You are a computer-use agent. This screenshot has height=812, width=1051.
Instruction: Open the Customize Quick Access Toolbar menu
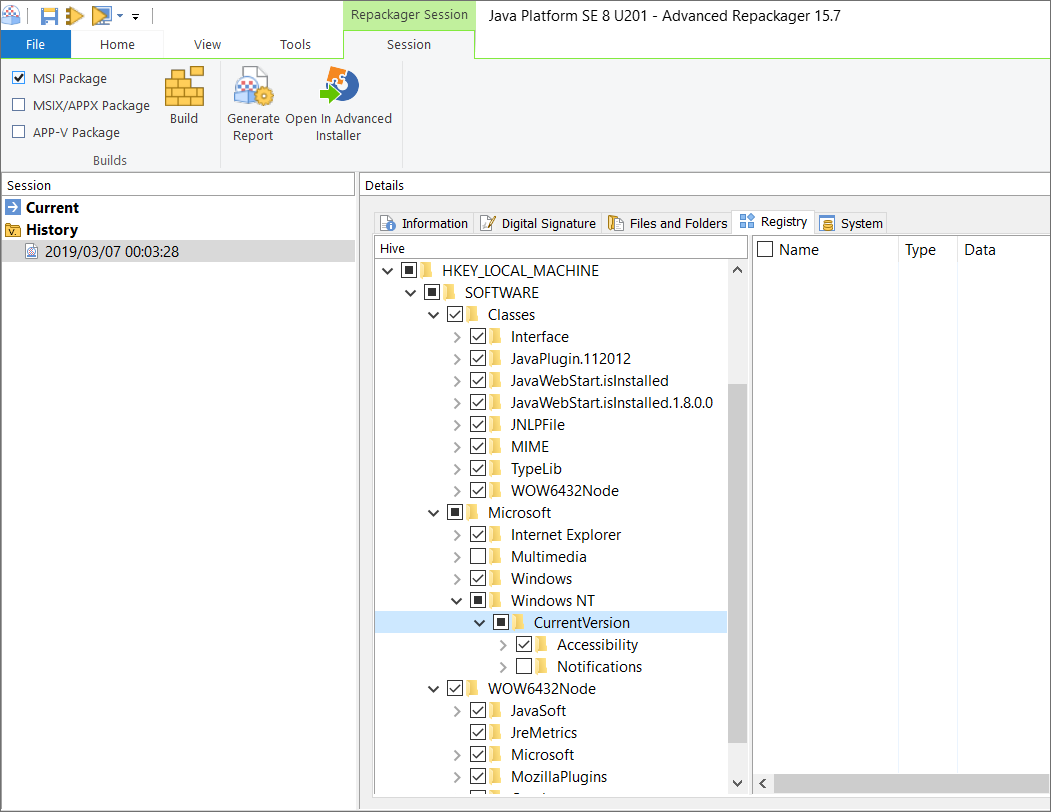(x=135, y=16)
